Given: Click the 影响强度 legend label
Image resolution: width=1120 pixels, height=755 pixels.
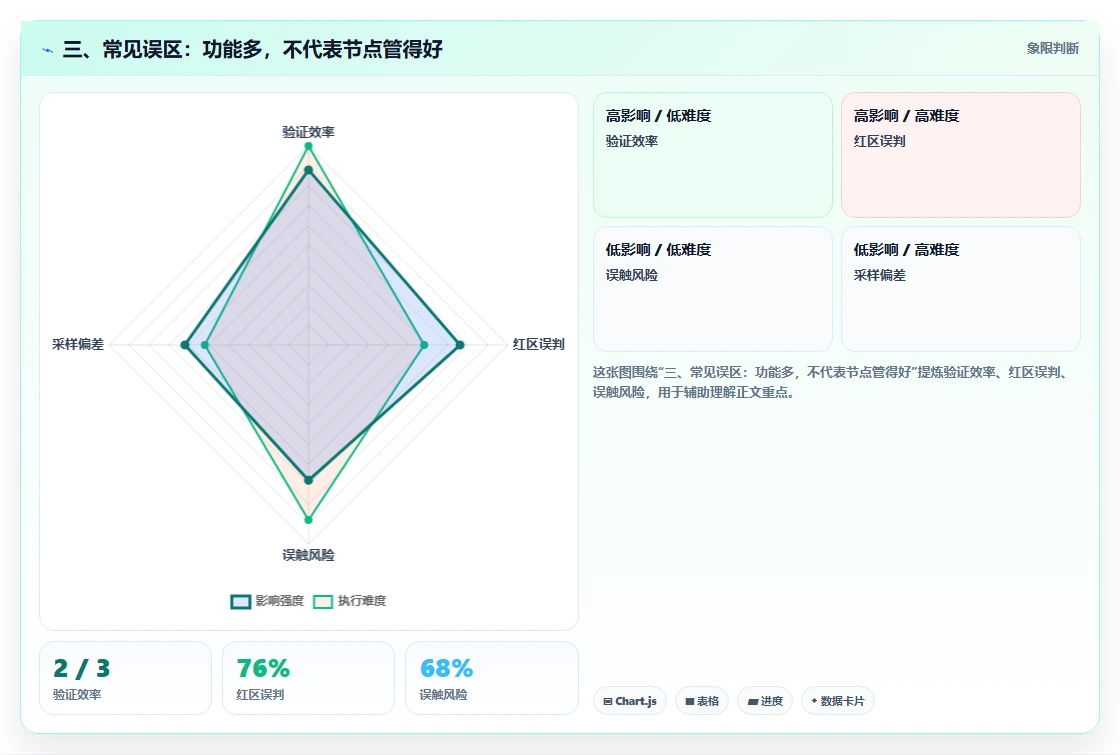Looking at the screenshot, I should click(x=279, y=601).
